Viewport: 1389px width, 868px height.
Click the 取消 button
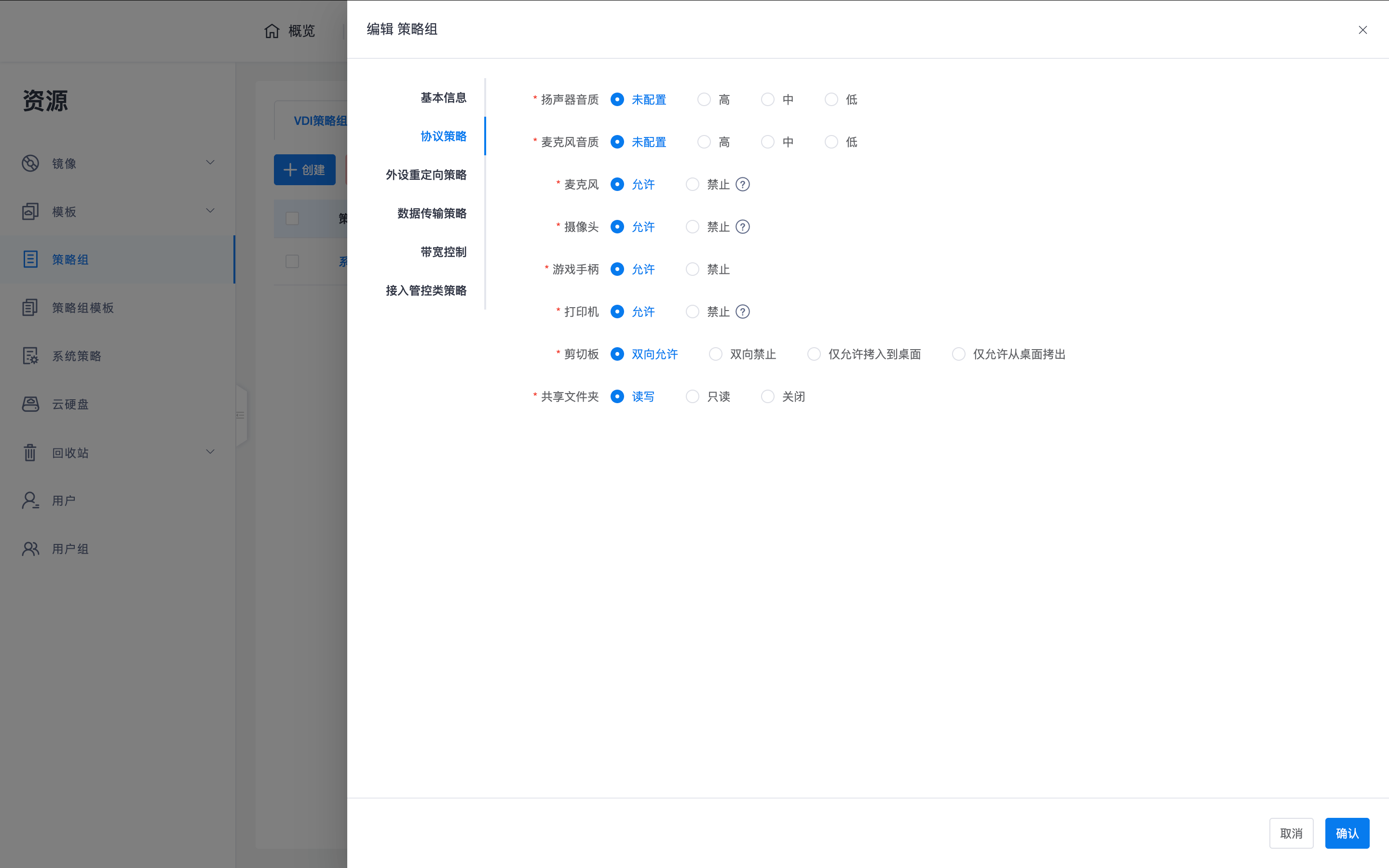tap(1291, 833)
